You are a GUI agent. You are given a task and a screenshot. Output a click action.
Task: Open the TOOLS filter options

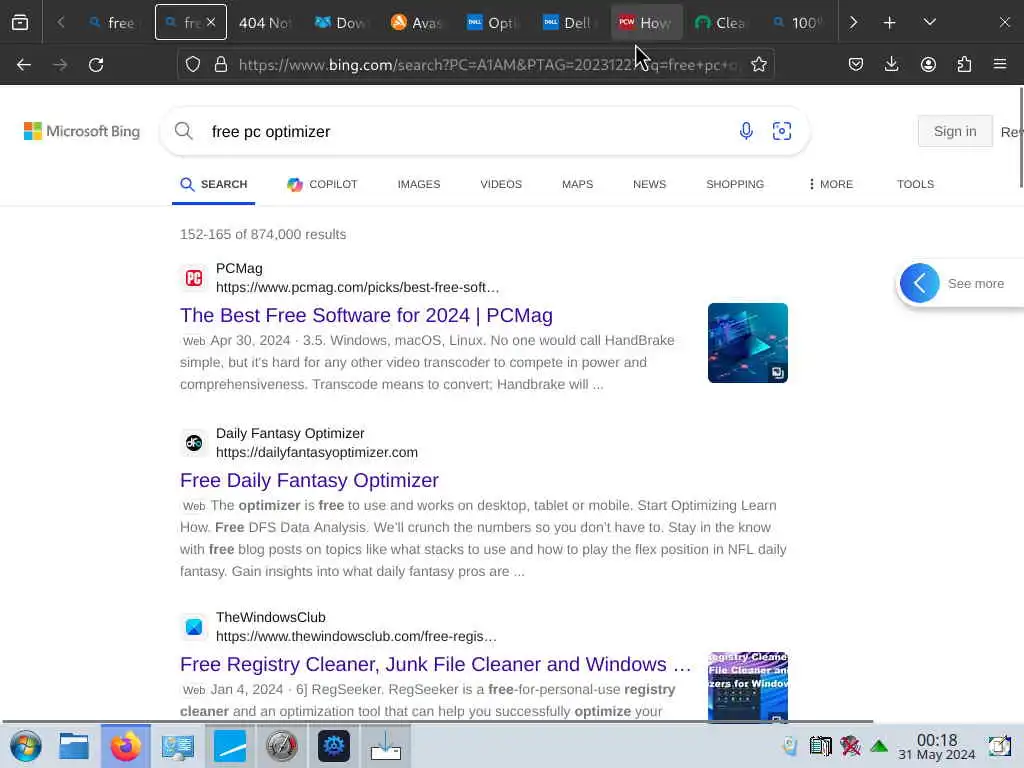[x=915, y=184]
